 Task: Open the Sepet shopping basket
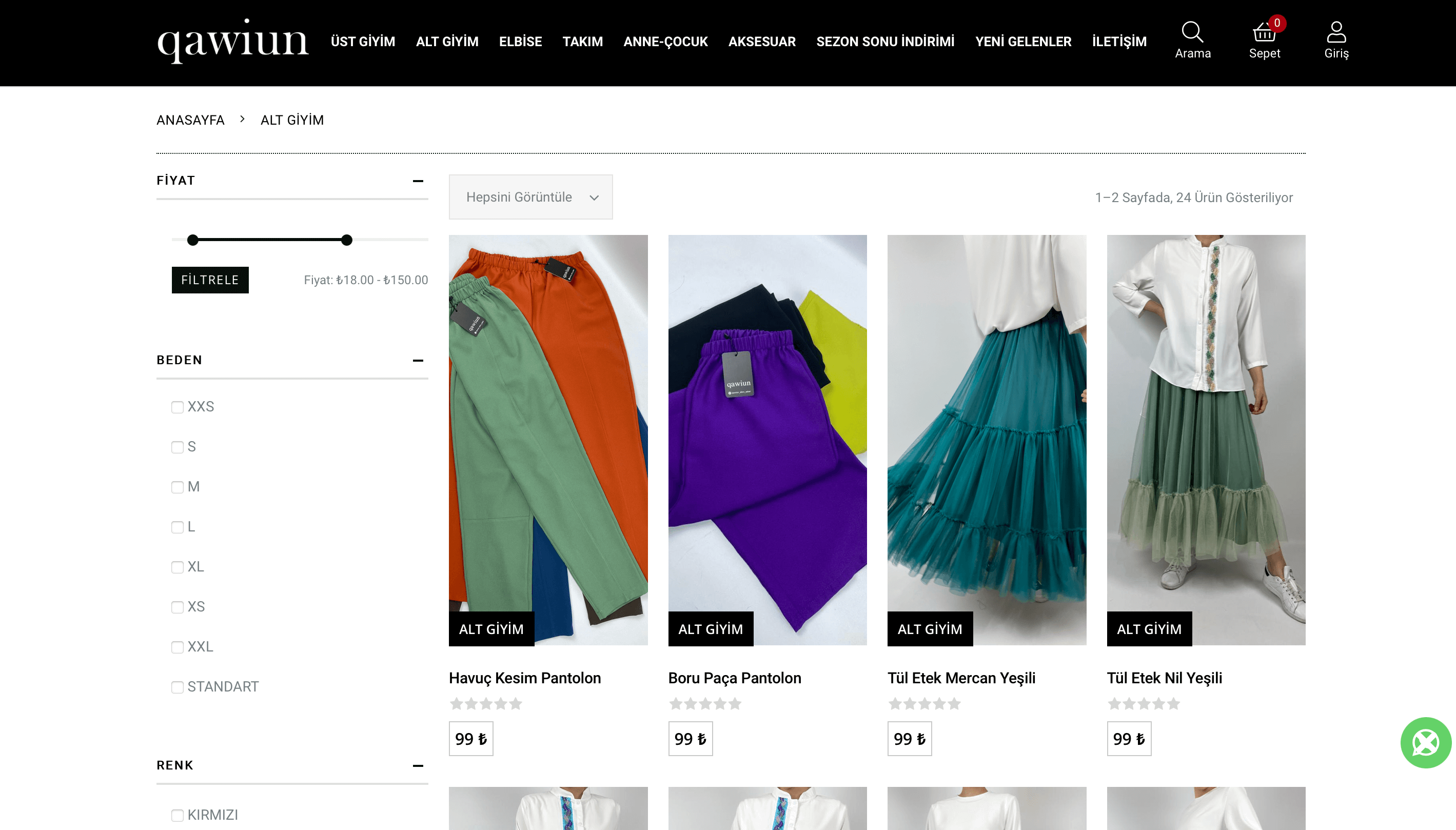coord(1264,34)
